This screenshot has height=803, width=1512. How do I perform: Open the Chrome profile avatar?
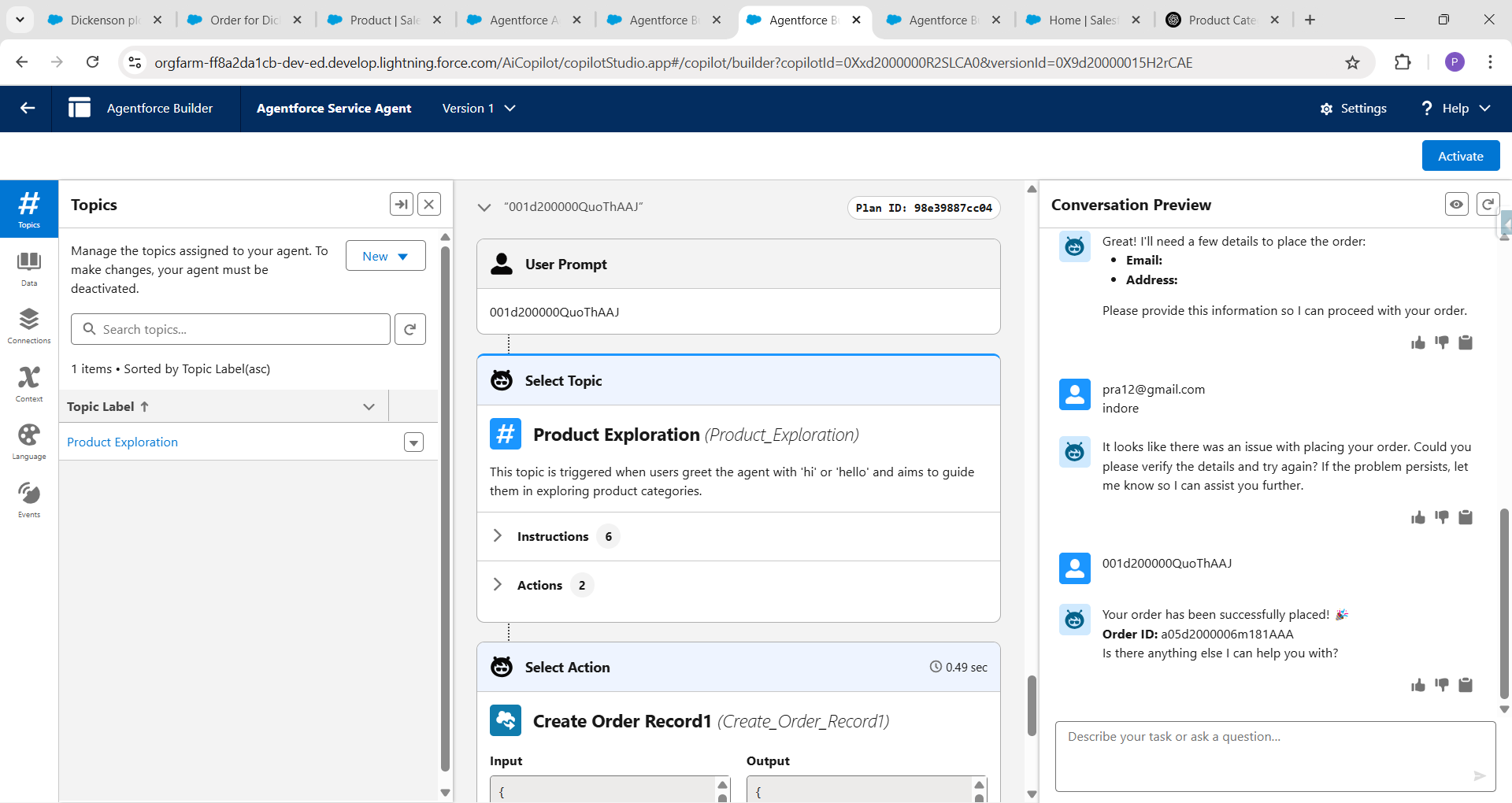point(1455,62)
